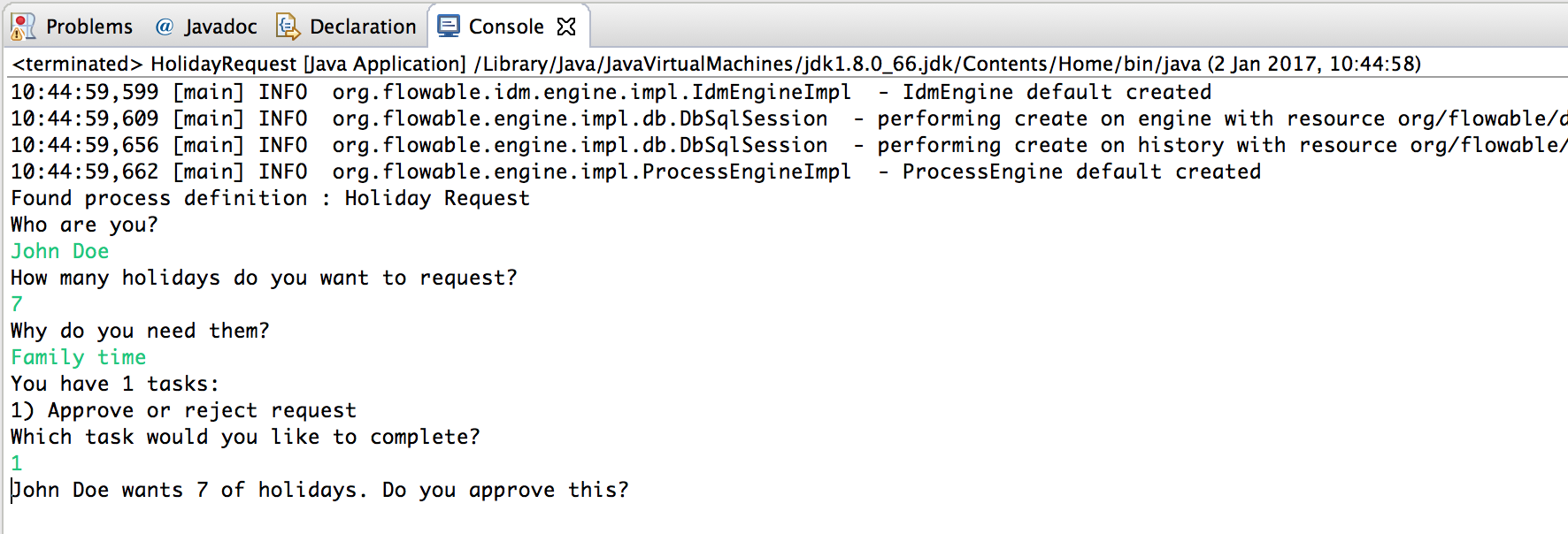Close the Console tab
This screenshot has width=1568, height=534.
[x=566, y=26]
